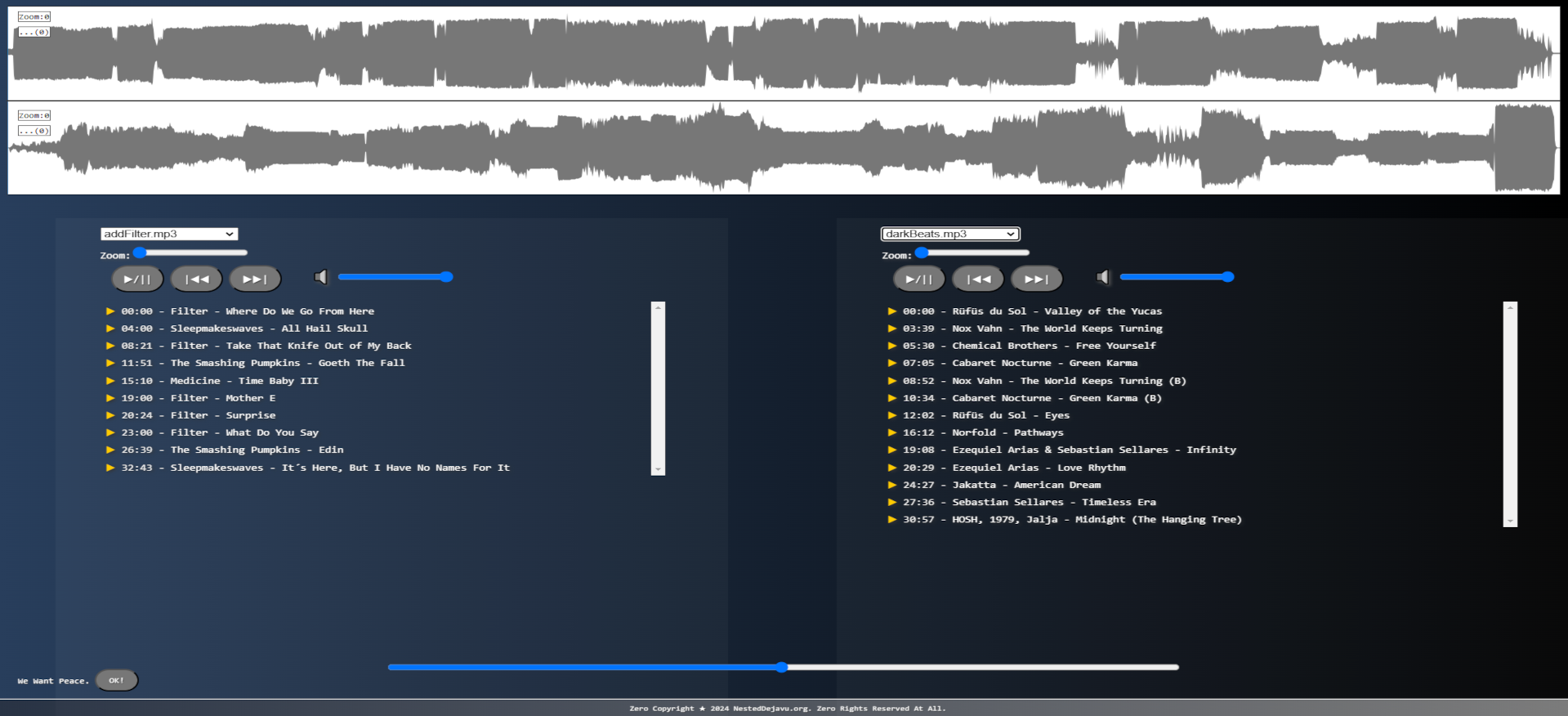Open the darkBeats.mp3 file dropdown
This screenshot has height=716, width=1568.
coord(950,234)
